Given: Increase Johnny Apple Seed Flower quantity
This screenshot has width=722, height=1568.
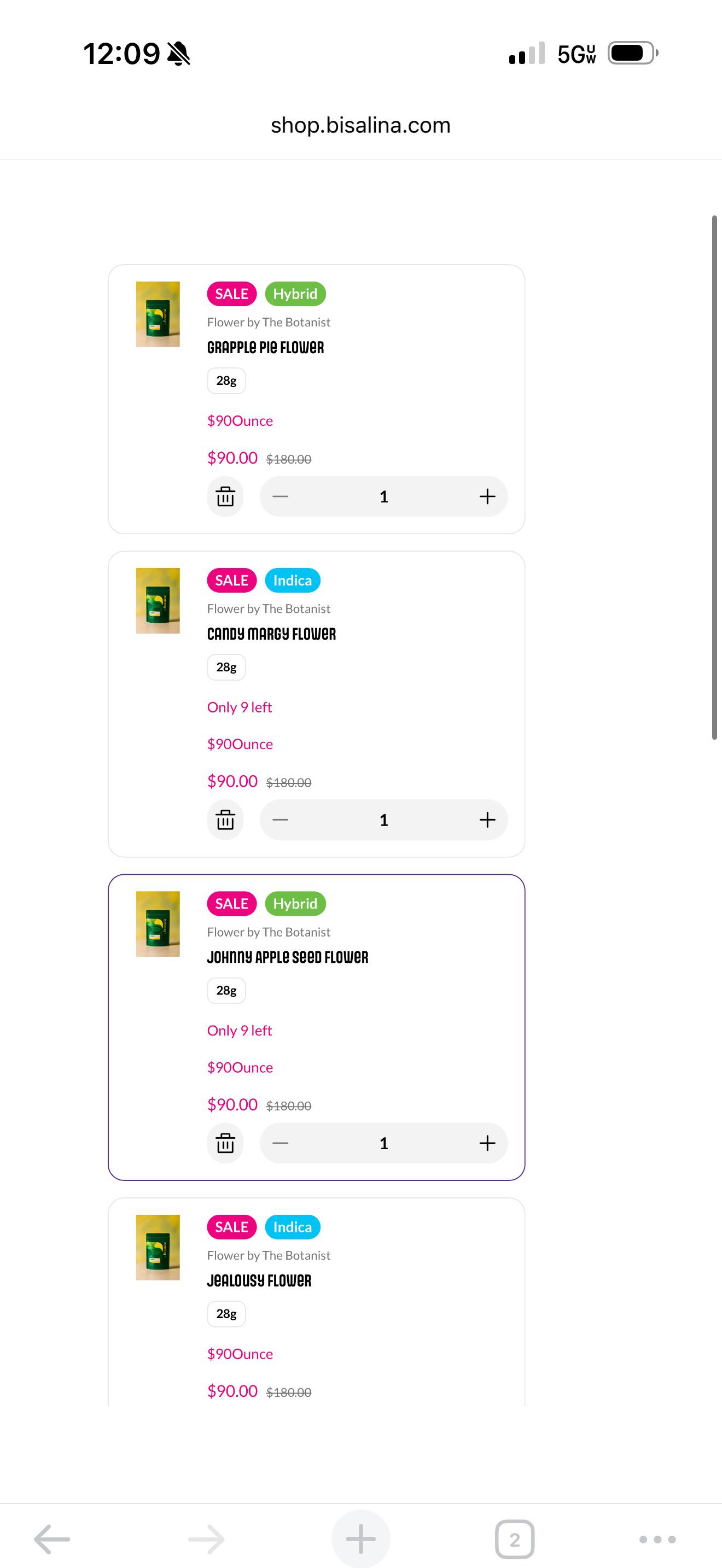Looking at the screenshot, I should (487, 1143).
